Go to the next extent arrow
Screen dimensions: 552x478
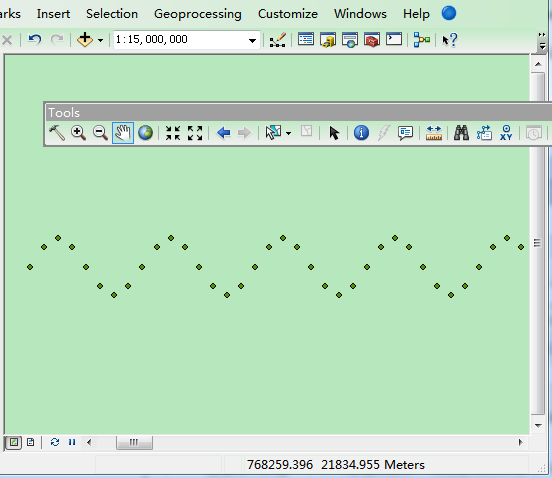pos(244,133)
